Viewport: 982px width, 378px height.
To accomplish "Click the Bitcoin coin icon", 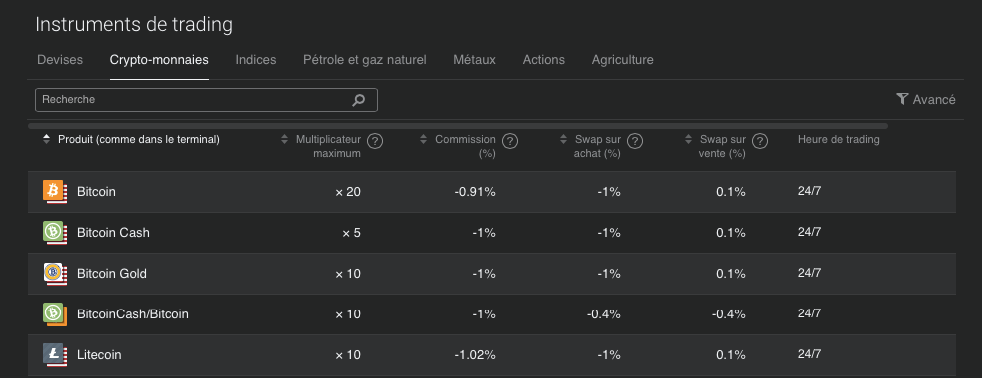I will click(x=55, y=192).
